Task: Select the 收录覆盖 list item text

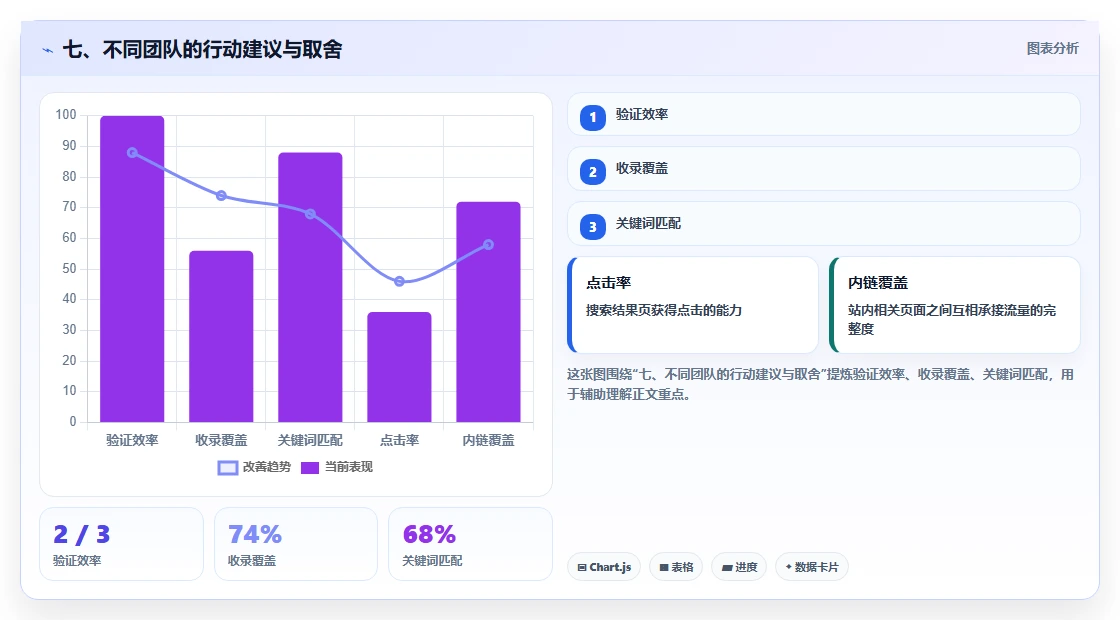Action: point(642,169)
